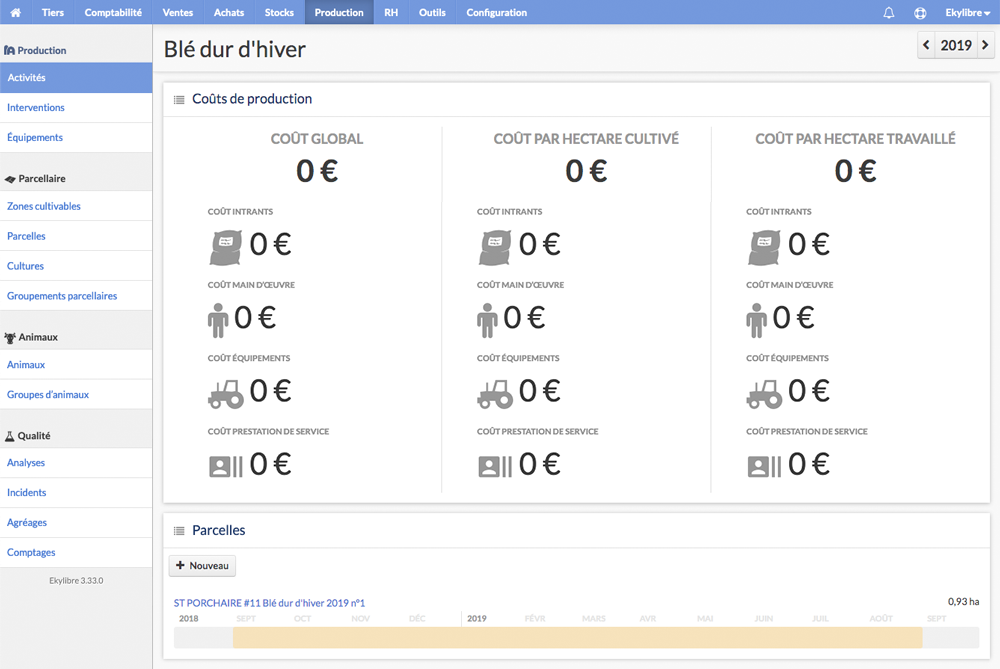The image size is (1000, 669).
Task: Open Groupes d'animaux in the sidebar
Action: coord(76,395)
